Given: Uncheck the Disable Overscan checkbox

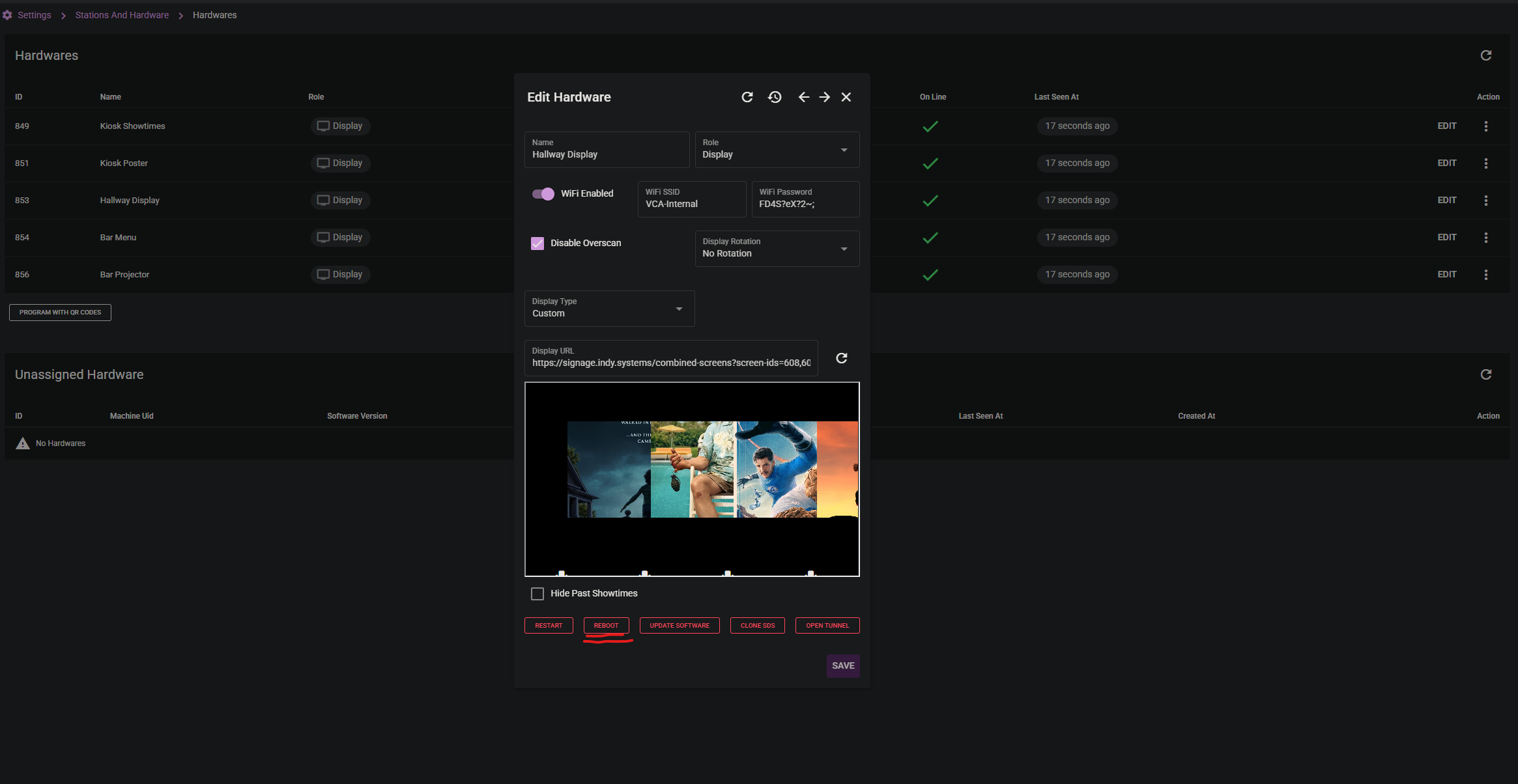Looking at the screenshot, I should [537, 244].
